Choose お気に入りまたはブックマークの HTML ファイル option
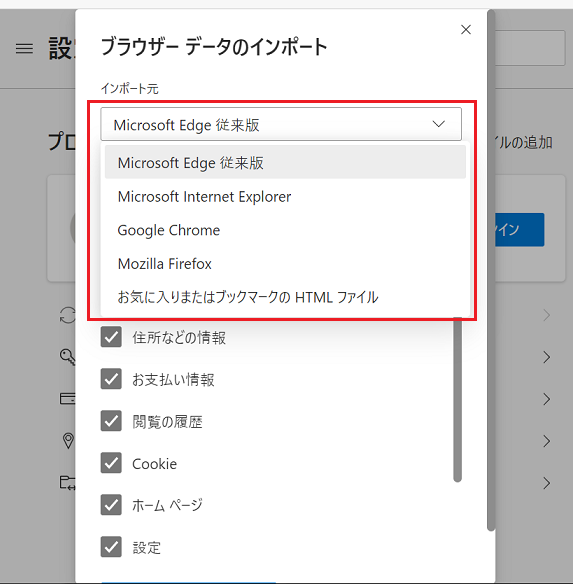This screenshot has width=573, height=584. pyautogui.click(x=285, y=297)
